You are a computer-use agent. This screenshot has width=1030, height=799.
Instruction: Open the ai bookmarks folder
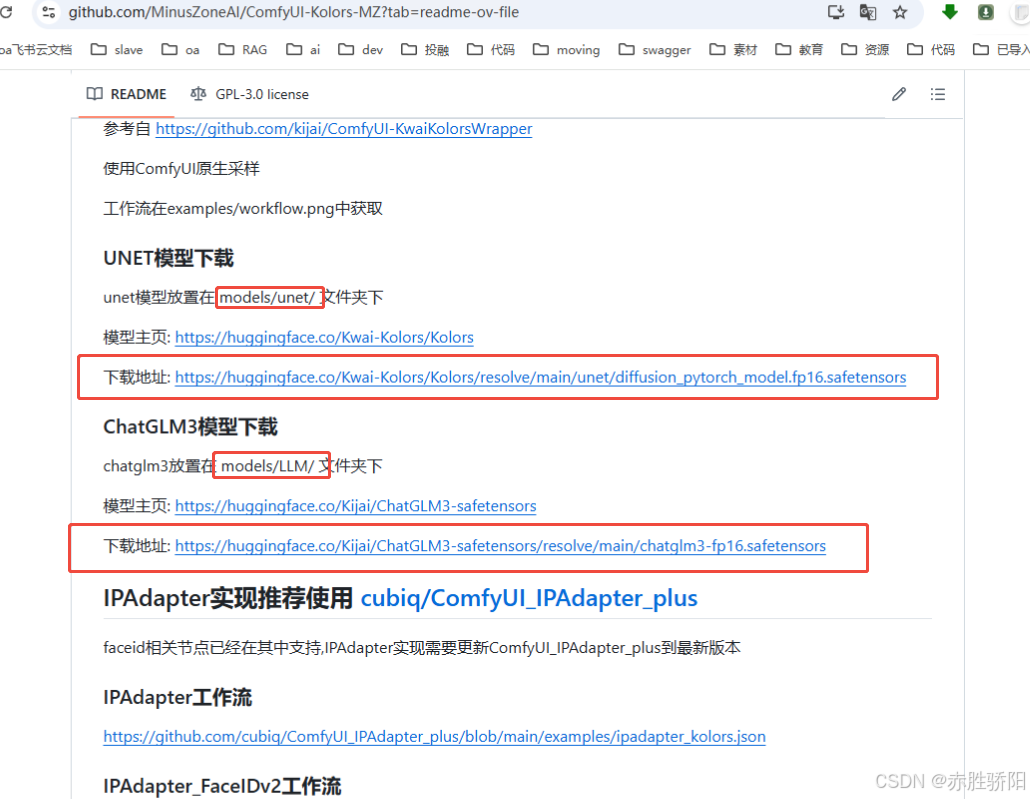click(x=303, y=50)
